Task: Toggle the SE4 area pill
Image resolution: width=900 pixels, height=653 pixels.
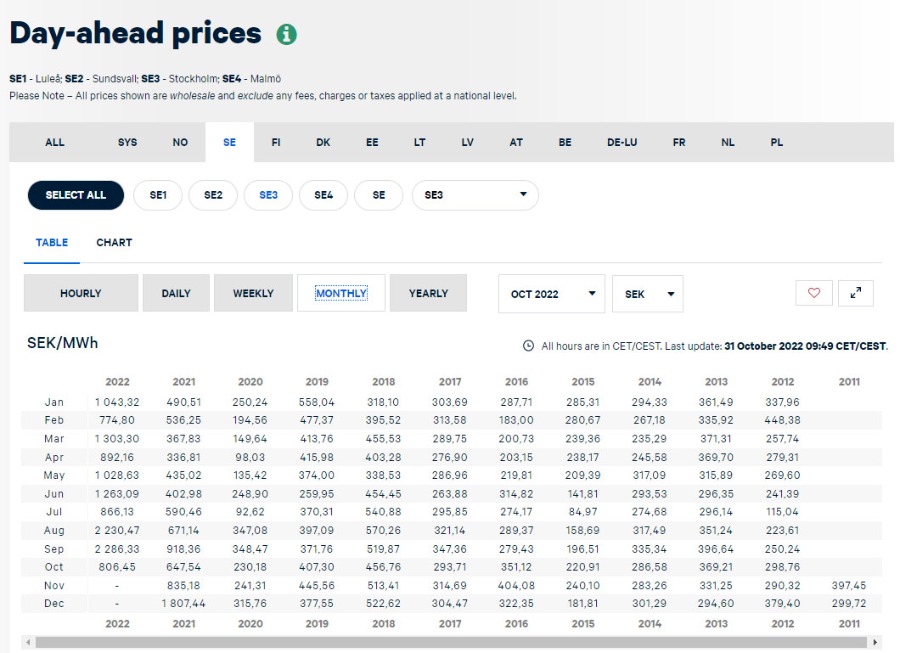Action: (x=323, y=195)
